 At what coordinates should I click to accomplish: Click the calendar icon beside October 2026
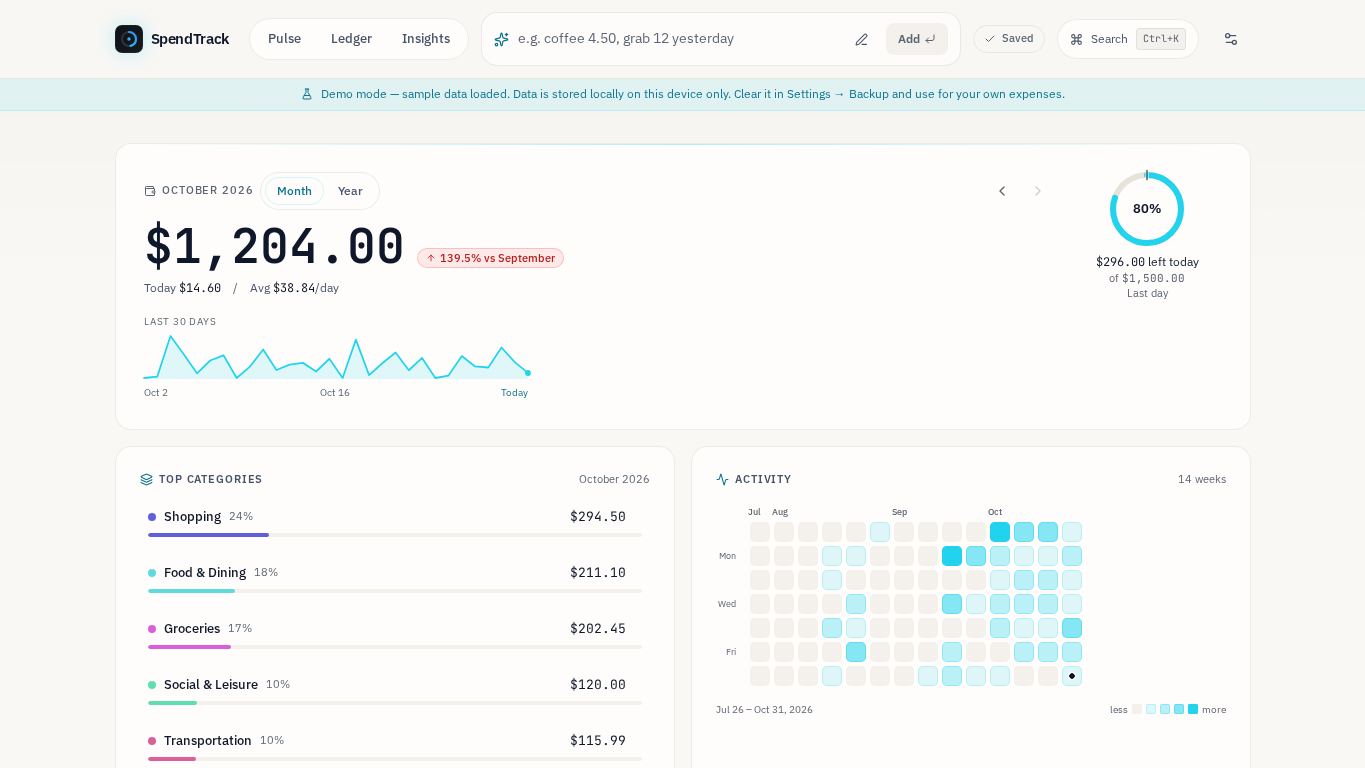click(150, 191)
